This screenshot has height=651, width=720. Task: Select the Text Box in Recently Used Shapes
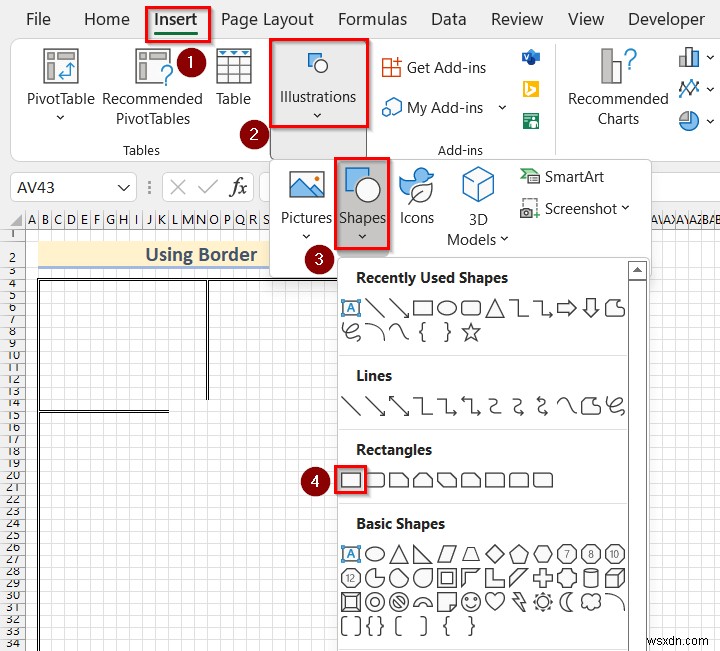click(x=351, y=308)
